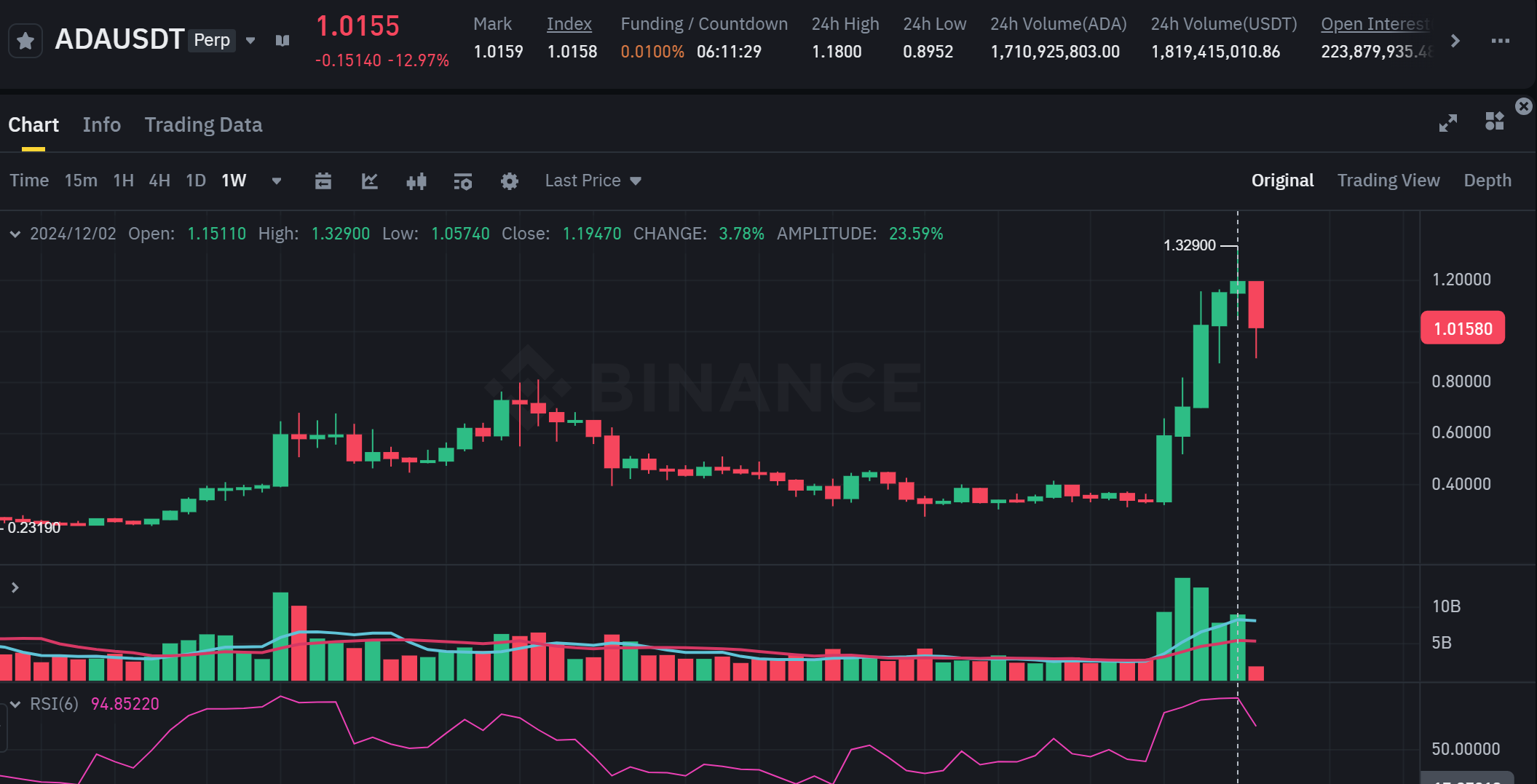Collapse the OHLC info row chevron
Image resolution: width=1537 pixels, height=784 pixels.
[x=15, y=234]
